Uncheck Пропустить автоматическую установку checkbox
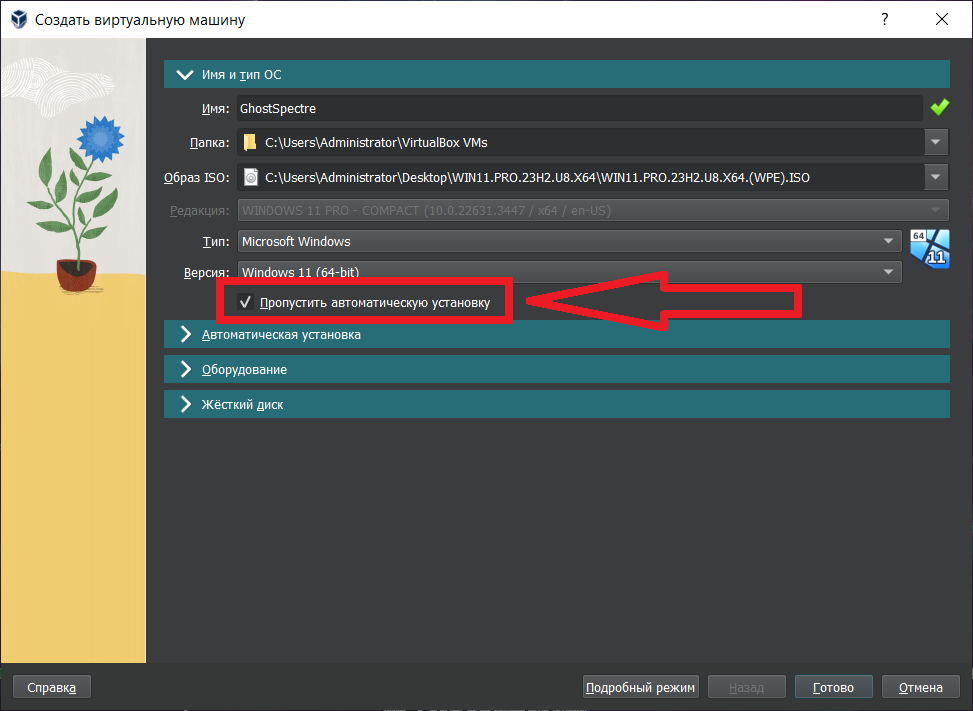Image resolution: width=973 pixels, height=711 pixels. pyautogui.click(x=245, y=302)
